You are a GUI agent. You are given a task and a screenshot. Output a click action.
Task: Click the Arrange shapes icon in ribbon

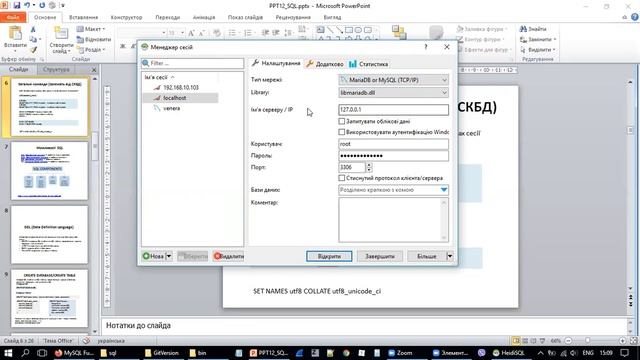[399, 32]
